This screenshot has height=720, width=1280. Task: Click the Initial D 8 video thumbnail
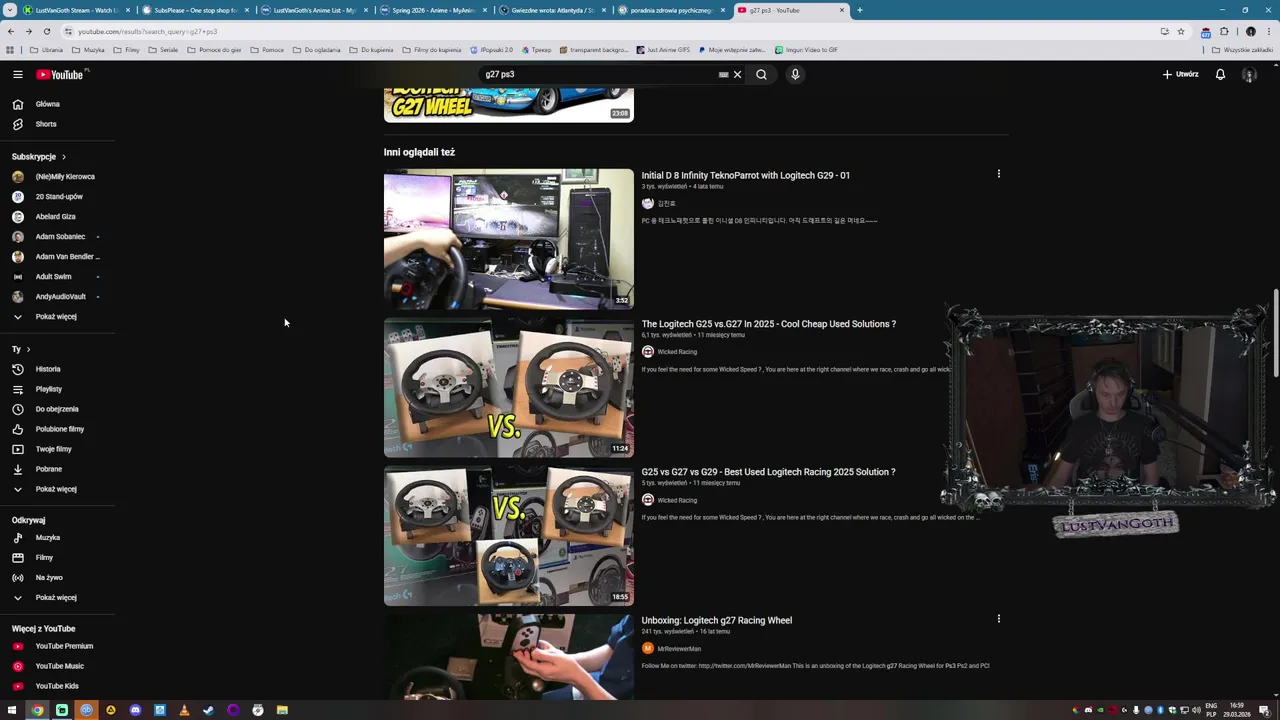(x=508, y=239)
